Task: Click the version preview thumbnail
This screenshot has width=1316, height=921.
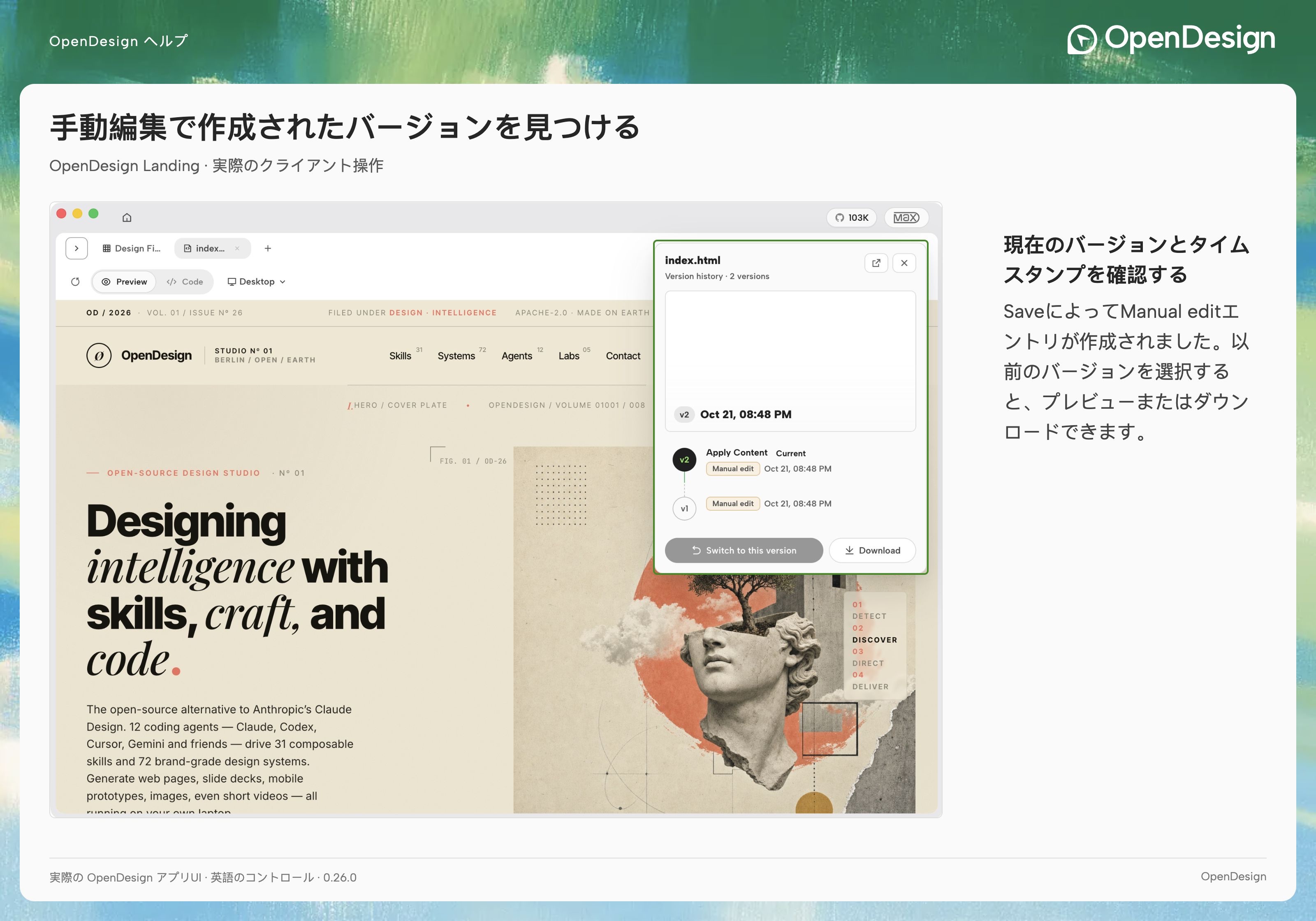Action: tap(790, 361)
